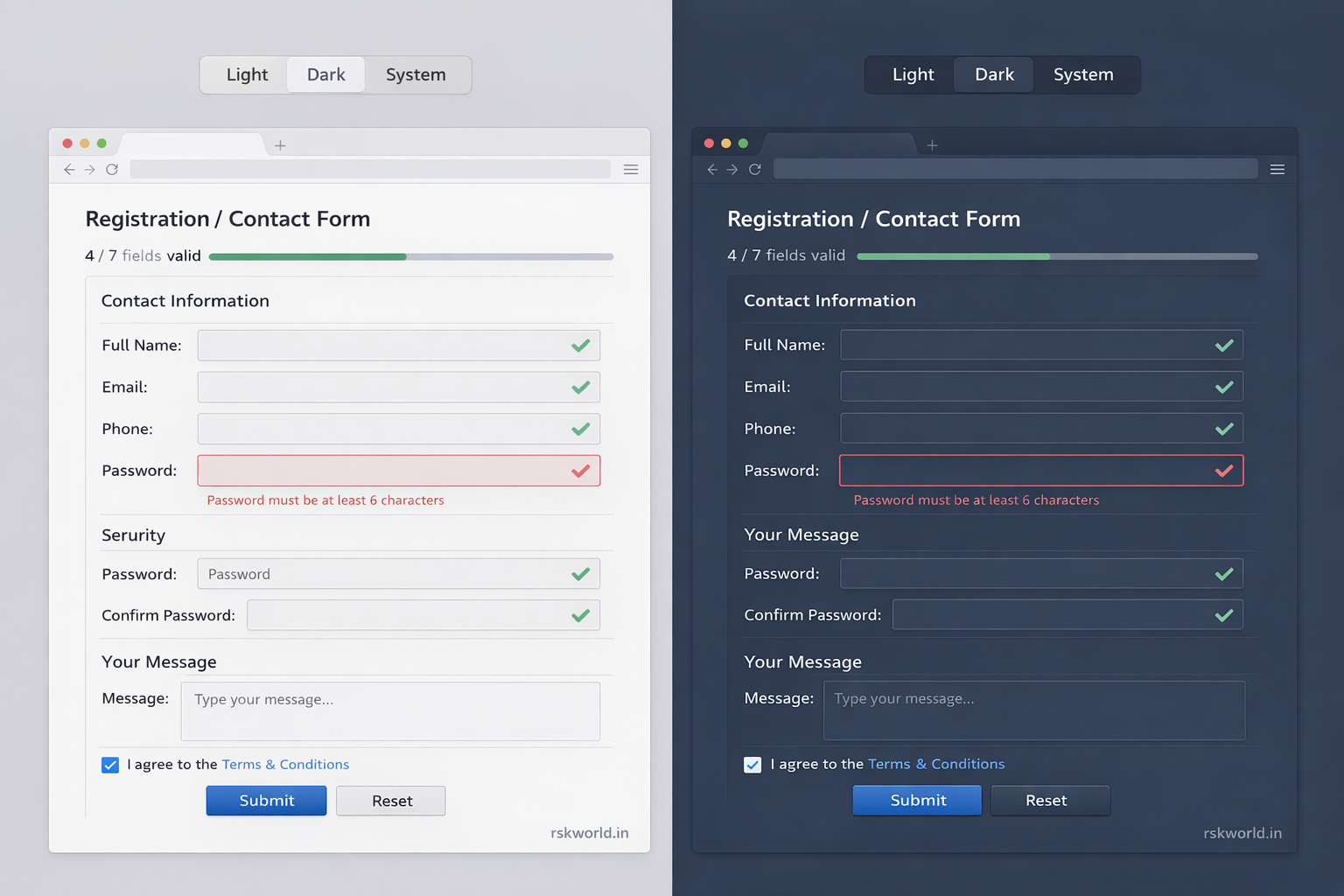Open a new browser tab with the plus icon
This screenshot has height=896, width=1344.
pos(280,144)
